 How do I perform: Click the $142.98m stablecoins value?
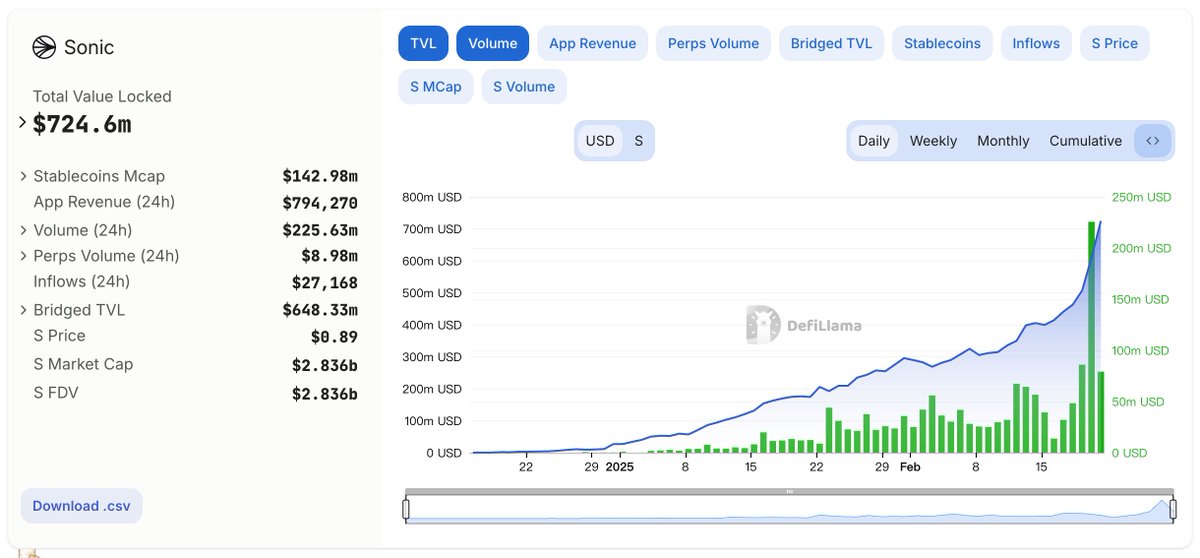[x=320, y=176]
